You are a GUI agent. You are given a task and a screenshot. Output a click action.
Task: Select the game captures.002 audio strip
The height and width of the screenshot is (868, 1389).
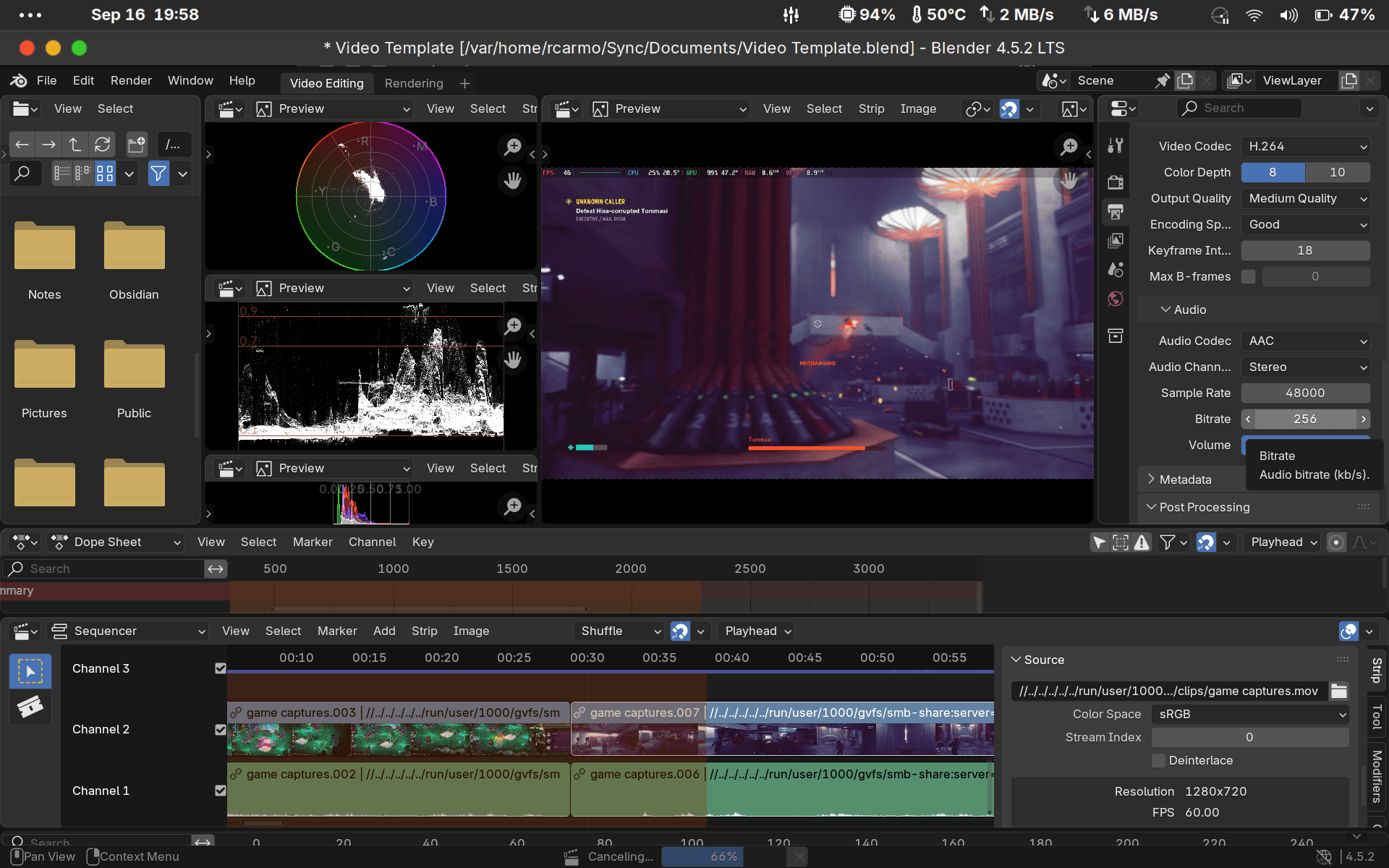399,789
